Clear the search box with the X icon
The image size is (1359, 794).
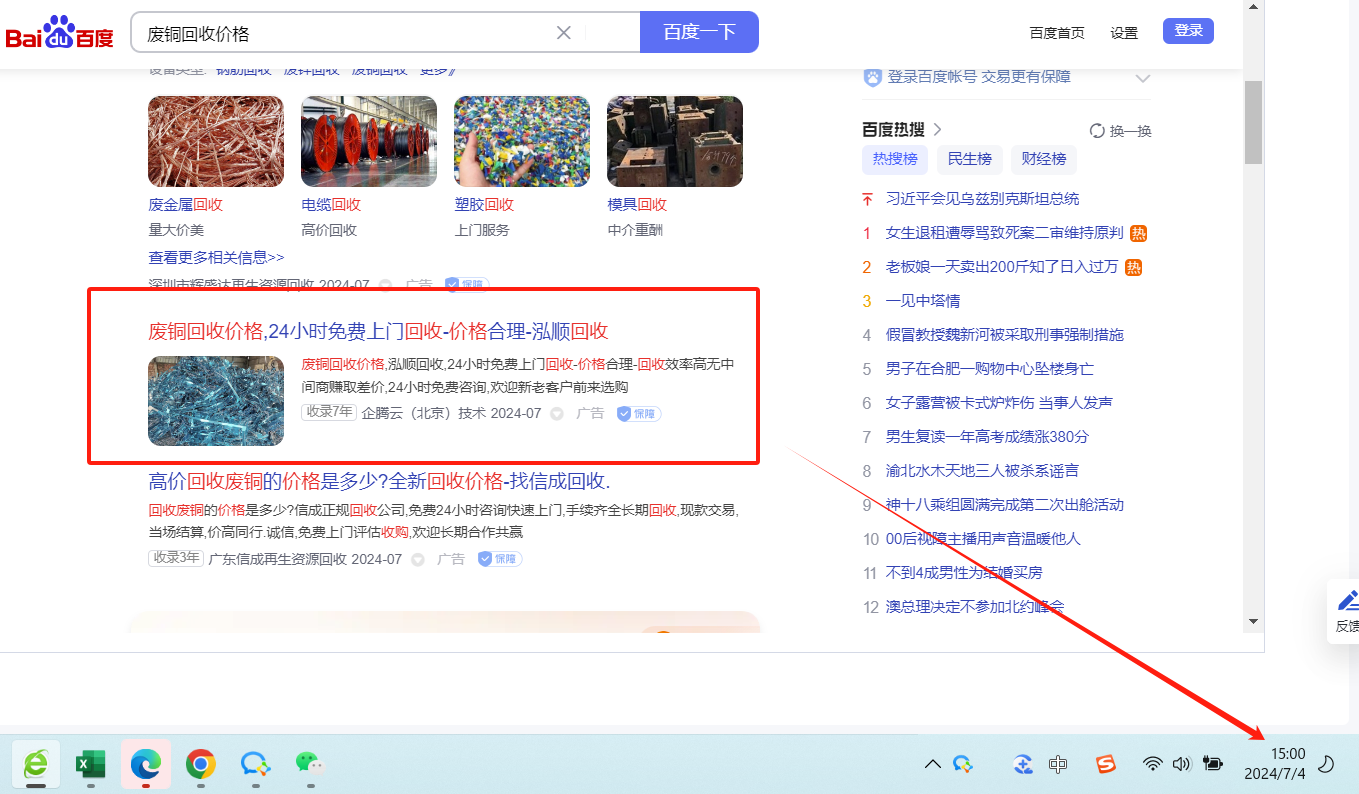pos(564,33)
